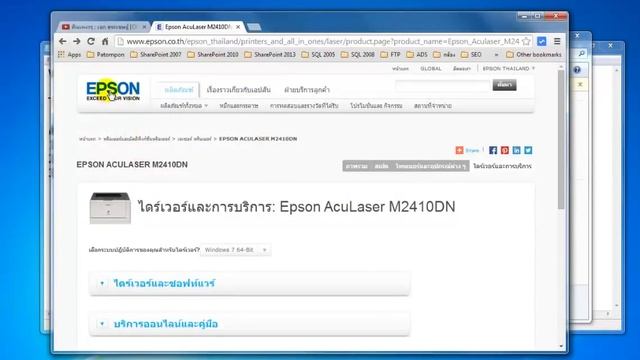The width and height of the screenshot is (640, 360).
Task: Expand the first sub-navigation dropdown item
Action: click(184, 106)
